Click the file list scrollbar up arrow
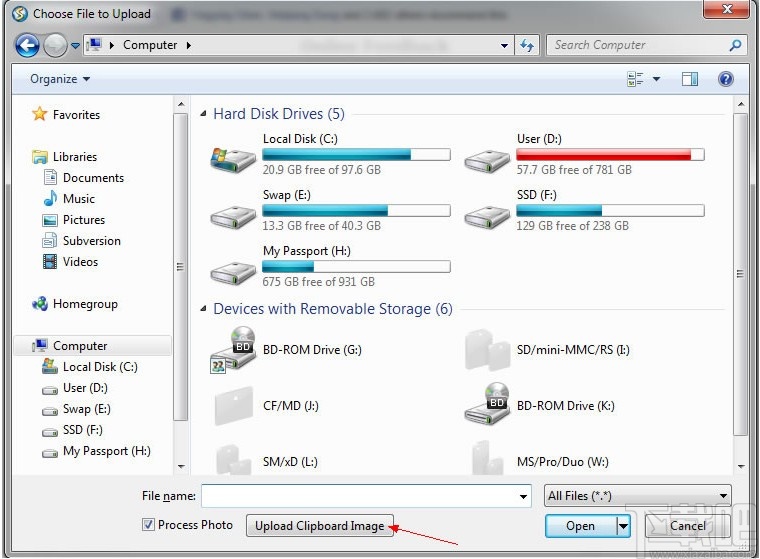This screenshot has height=559, width=760. 741,104
